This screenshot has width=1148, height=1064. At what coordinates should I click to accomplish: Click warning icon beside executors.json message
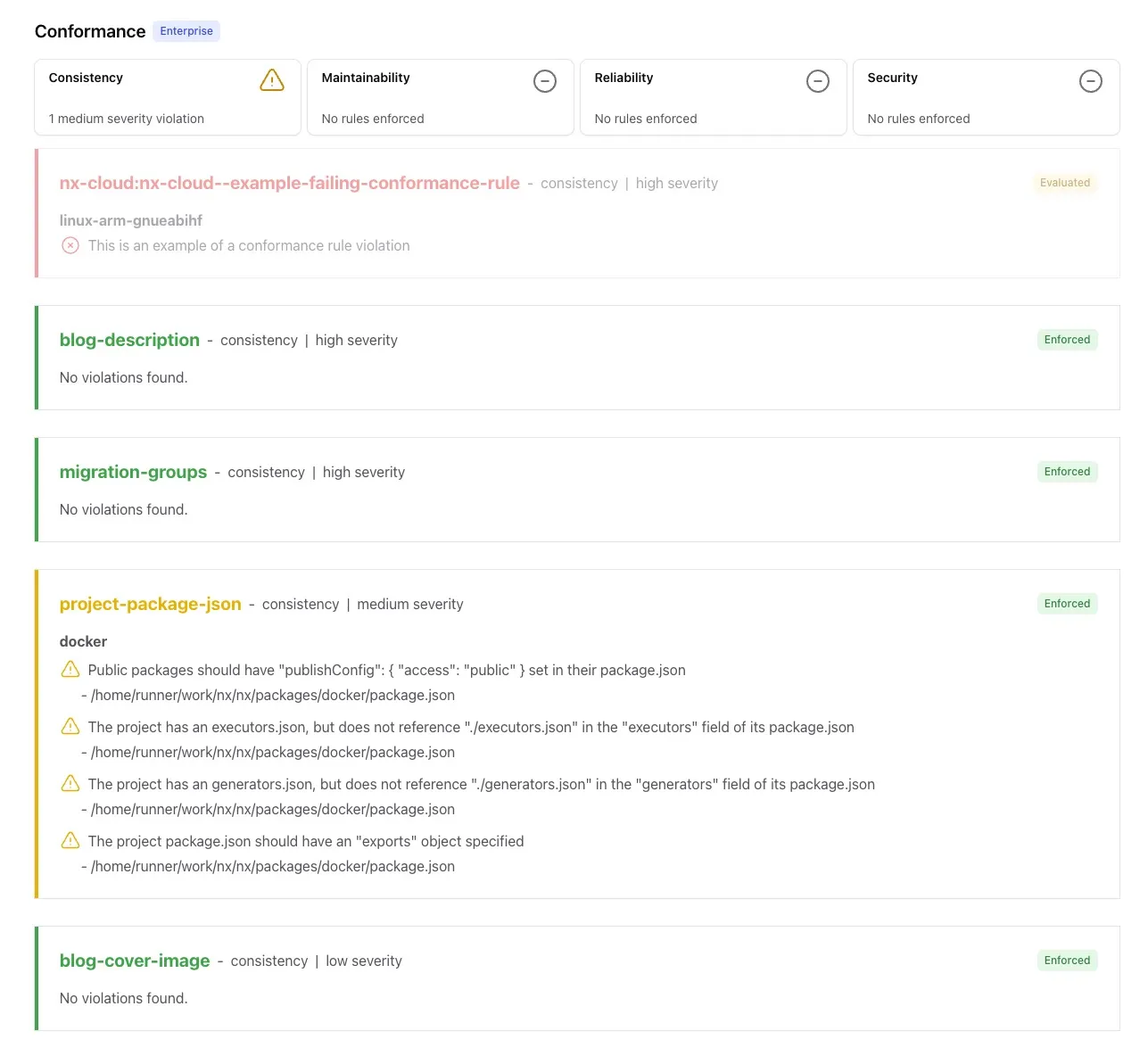(70, 727)
